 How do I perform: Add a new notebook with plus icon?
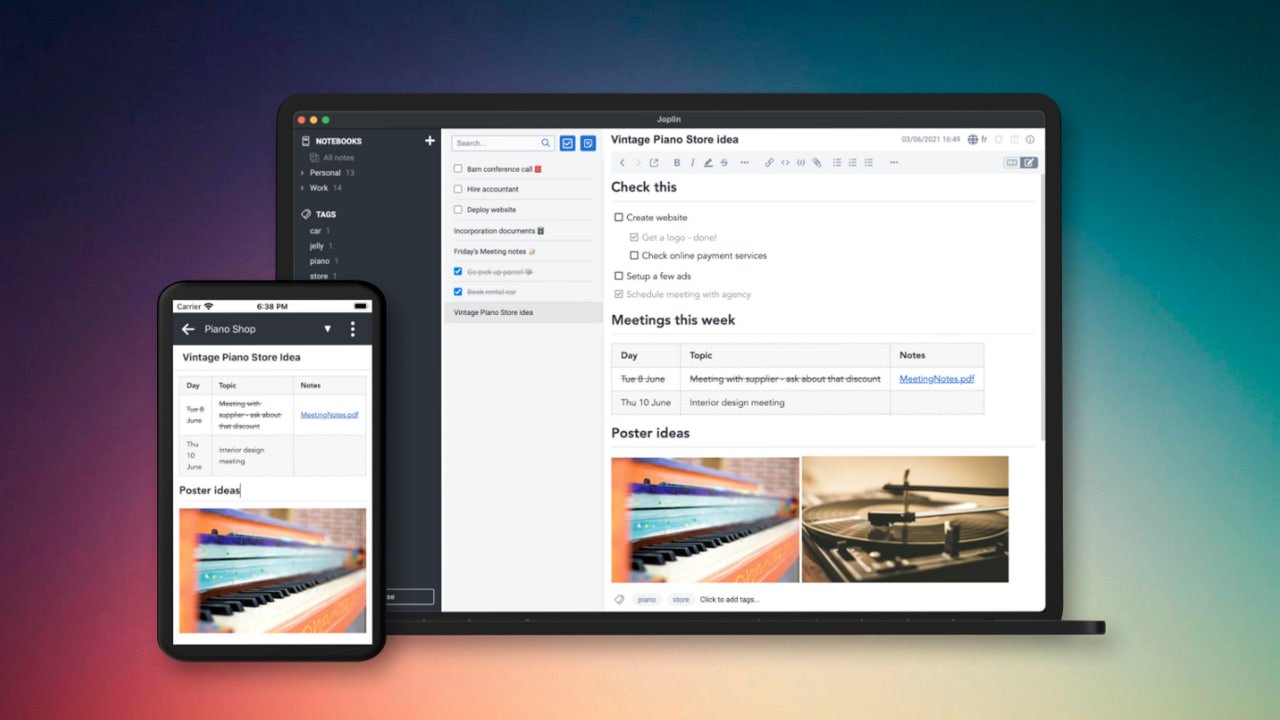(430, 141)
